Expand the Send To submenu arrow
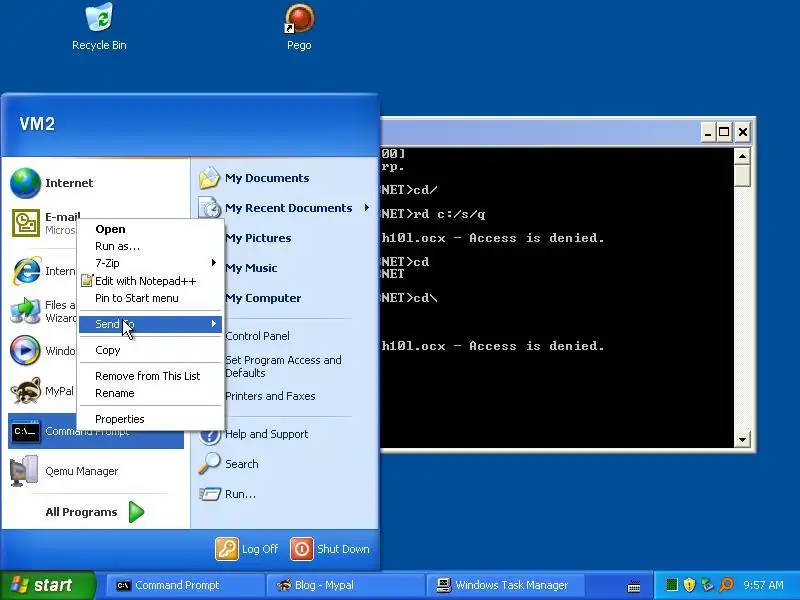800x600 pixels. (x=214, y=323)
